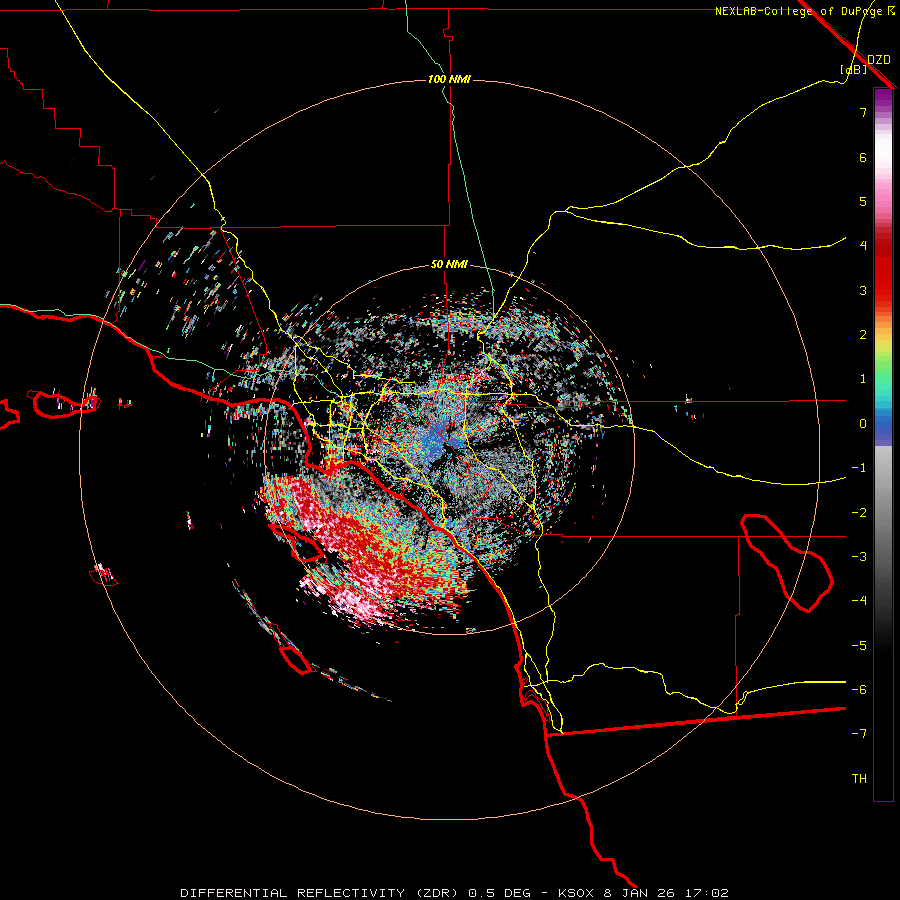This screenshot has height=900, width=900.
Task: Click the DZD product label
Action: pyautogui.click(x=879, y=60)
